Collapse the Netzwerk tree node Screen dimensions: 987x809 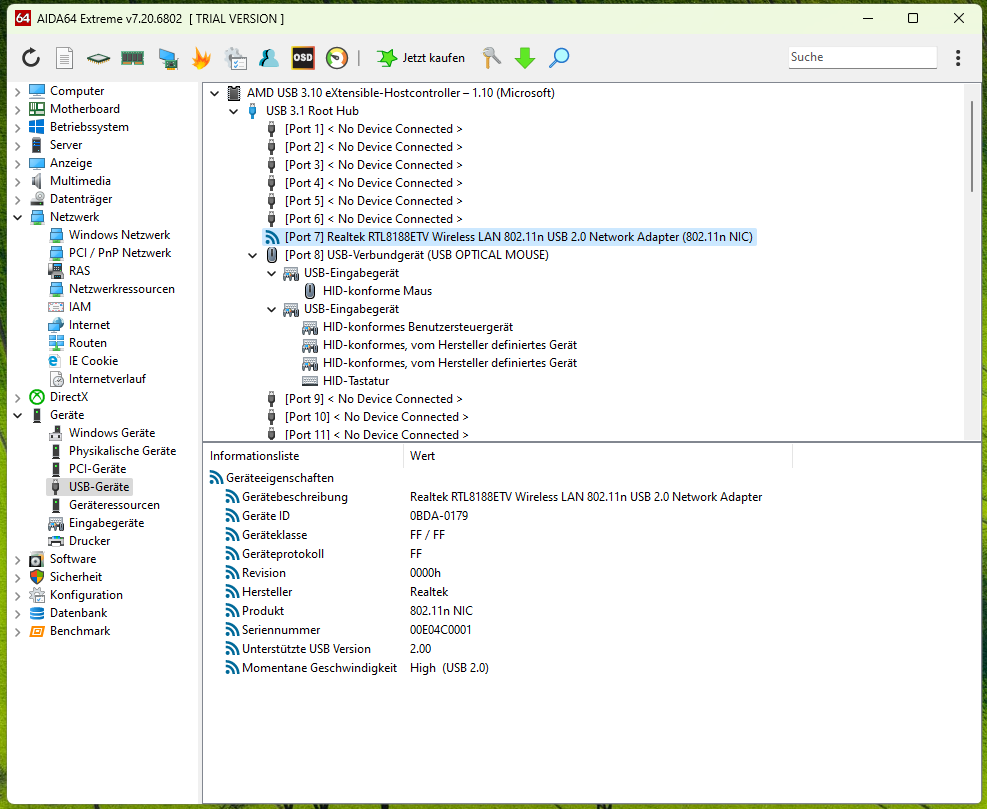pyautogui.click(x=17, y=217)
